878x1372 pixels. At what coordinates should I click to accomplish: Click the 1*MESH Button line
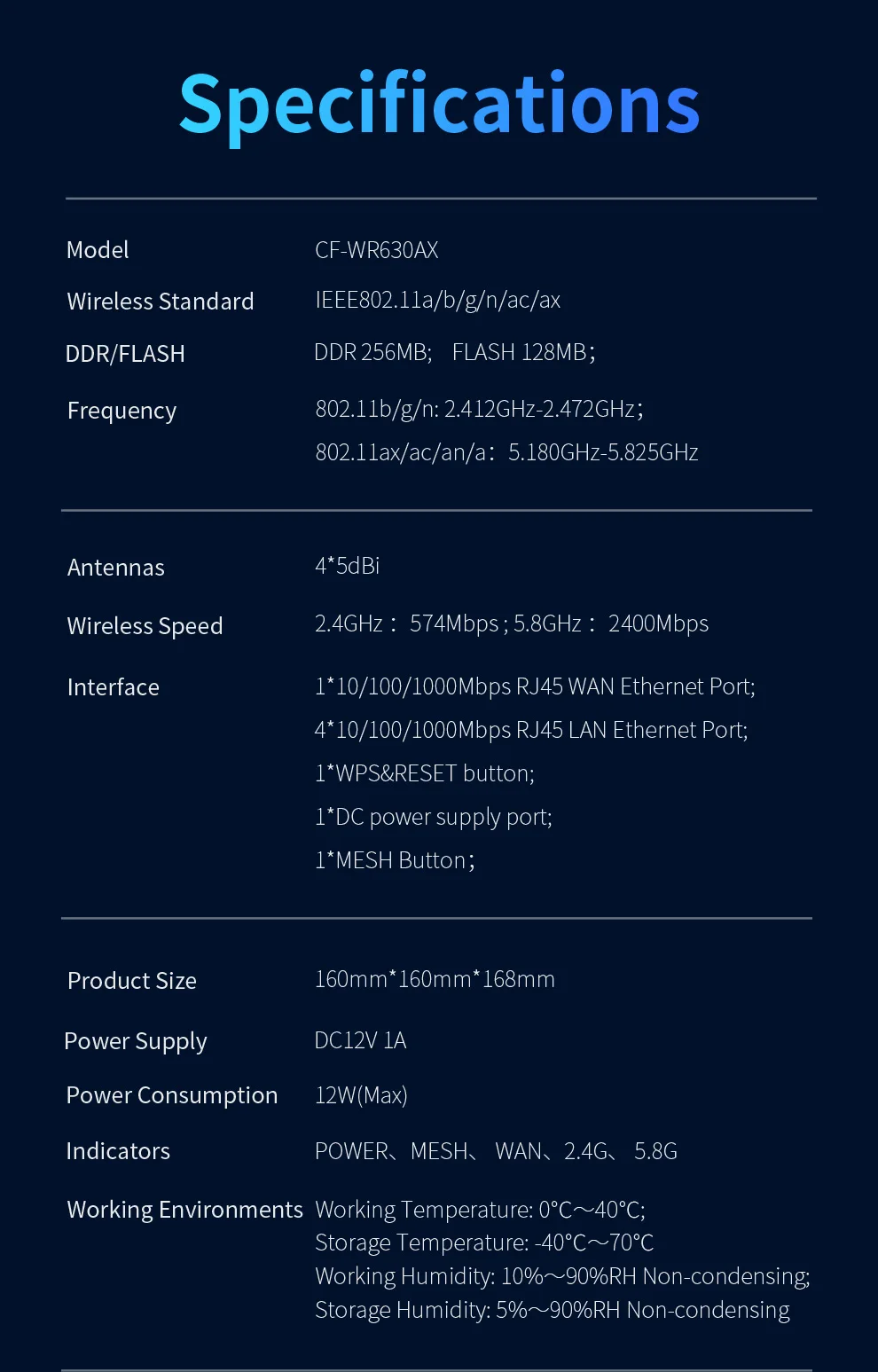click(395, 860)
